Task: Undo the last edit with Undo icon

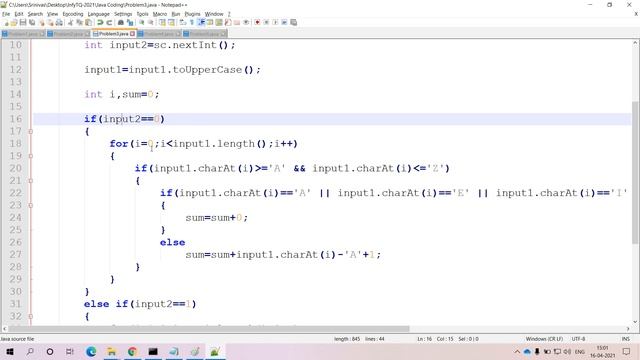Action: (100, 22)
